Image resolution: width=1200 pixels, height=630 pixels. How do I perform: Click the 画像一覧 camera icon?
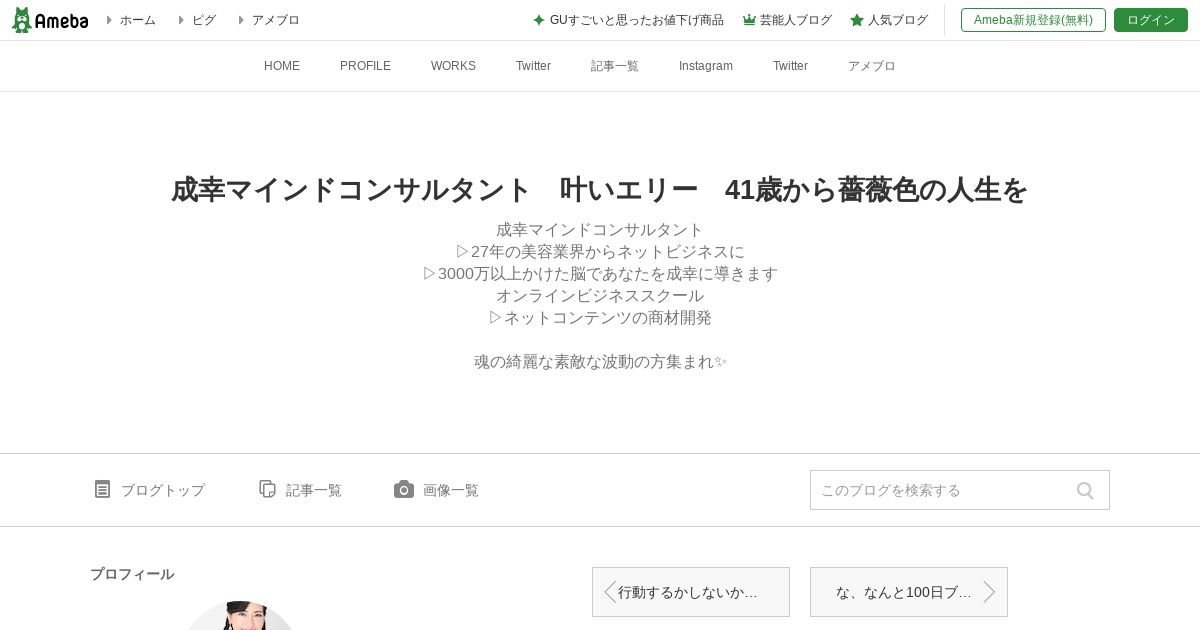pos(404,489)
